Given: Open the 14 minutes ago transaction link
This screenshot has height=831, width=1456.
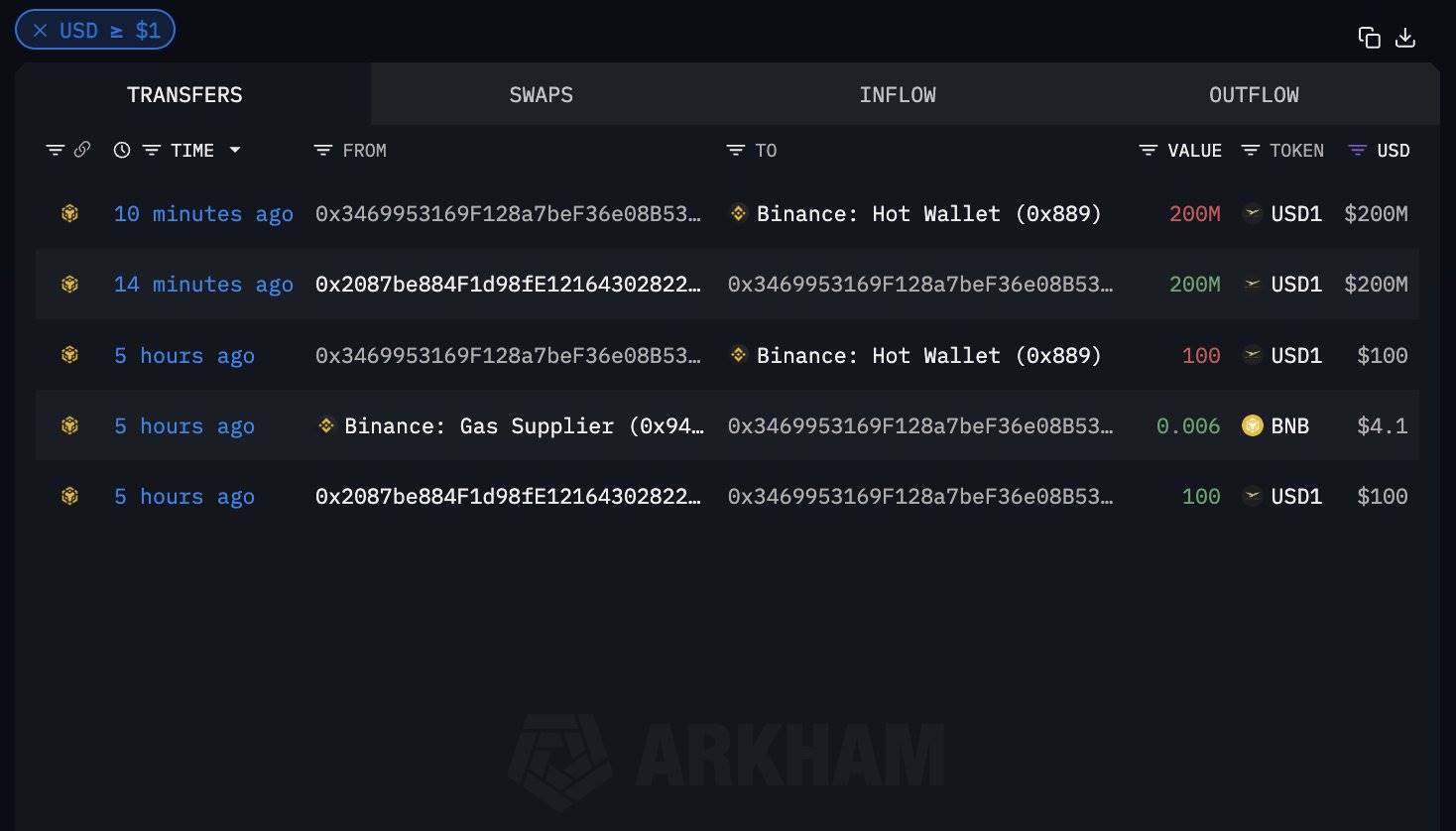Looking at the screenshot, I should (x=203, y=285).
